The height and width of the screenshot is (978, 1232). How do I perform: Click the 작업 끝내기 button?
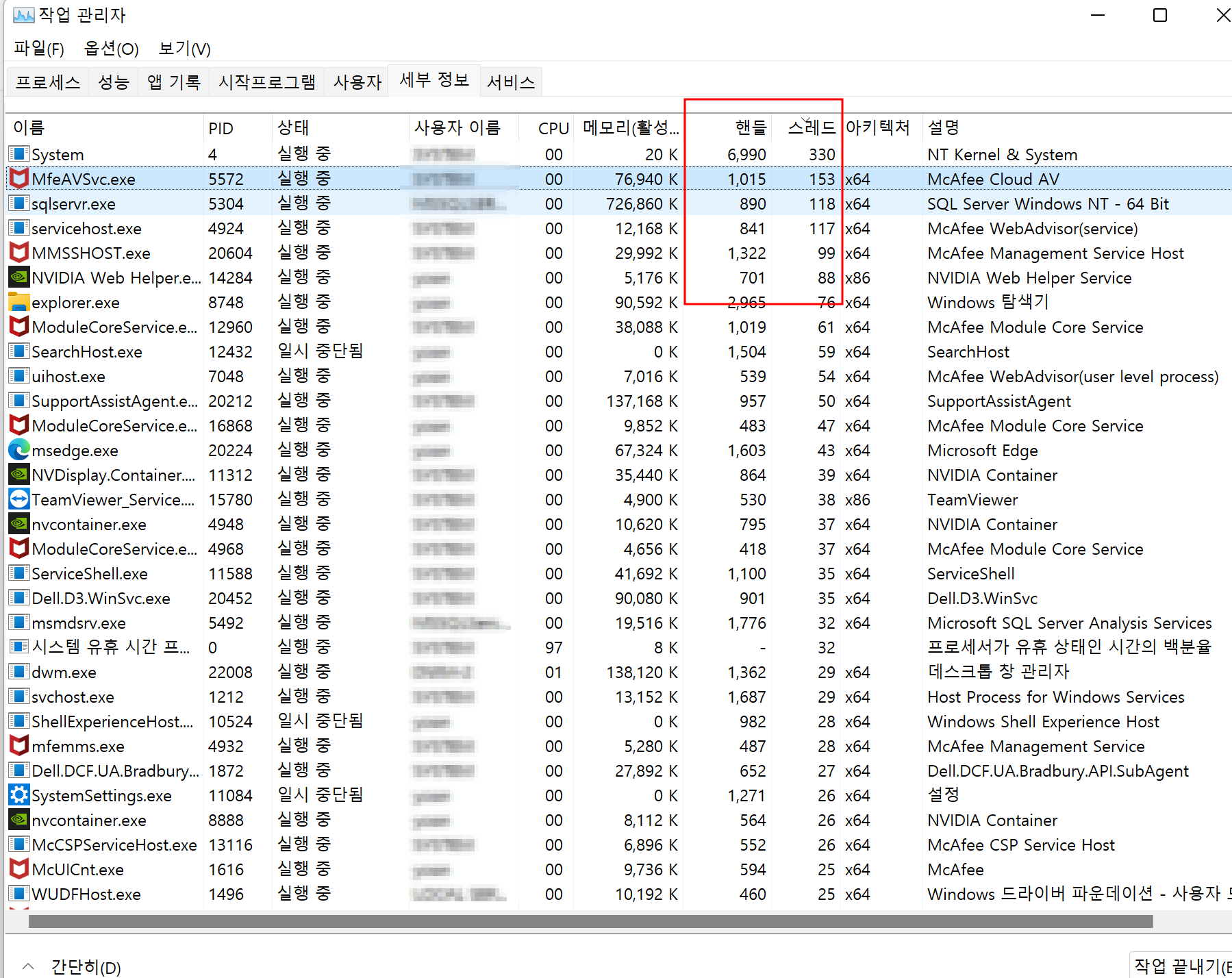1181,966
